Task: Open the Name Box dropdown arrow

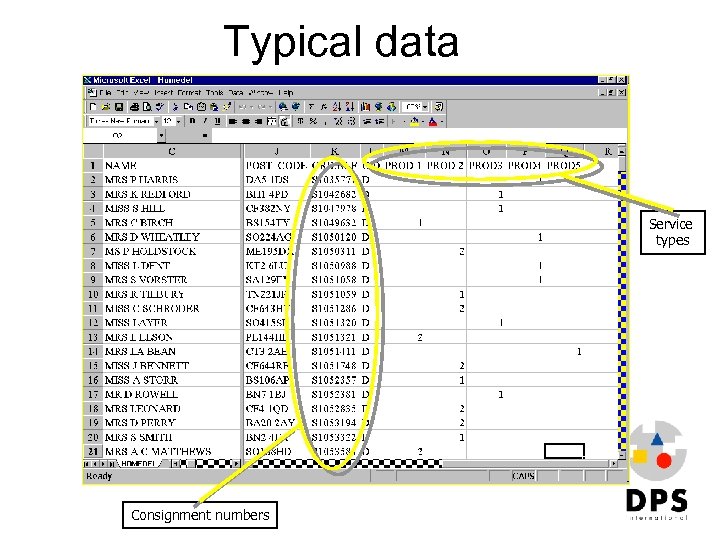Action: (161, 135)
